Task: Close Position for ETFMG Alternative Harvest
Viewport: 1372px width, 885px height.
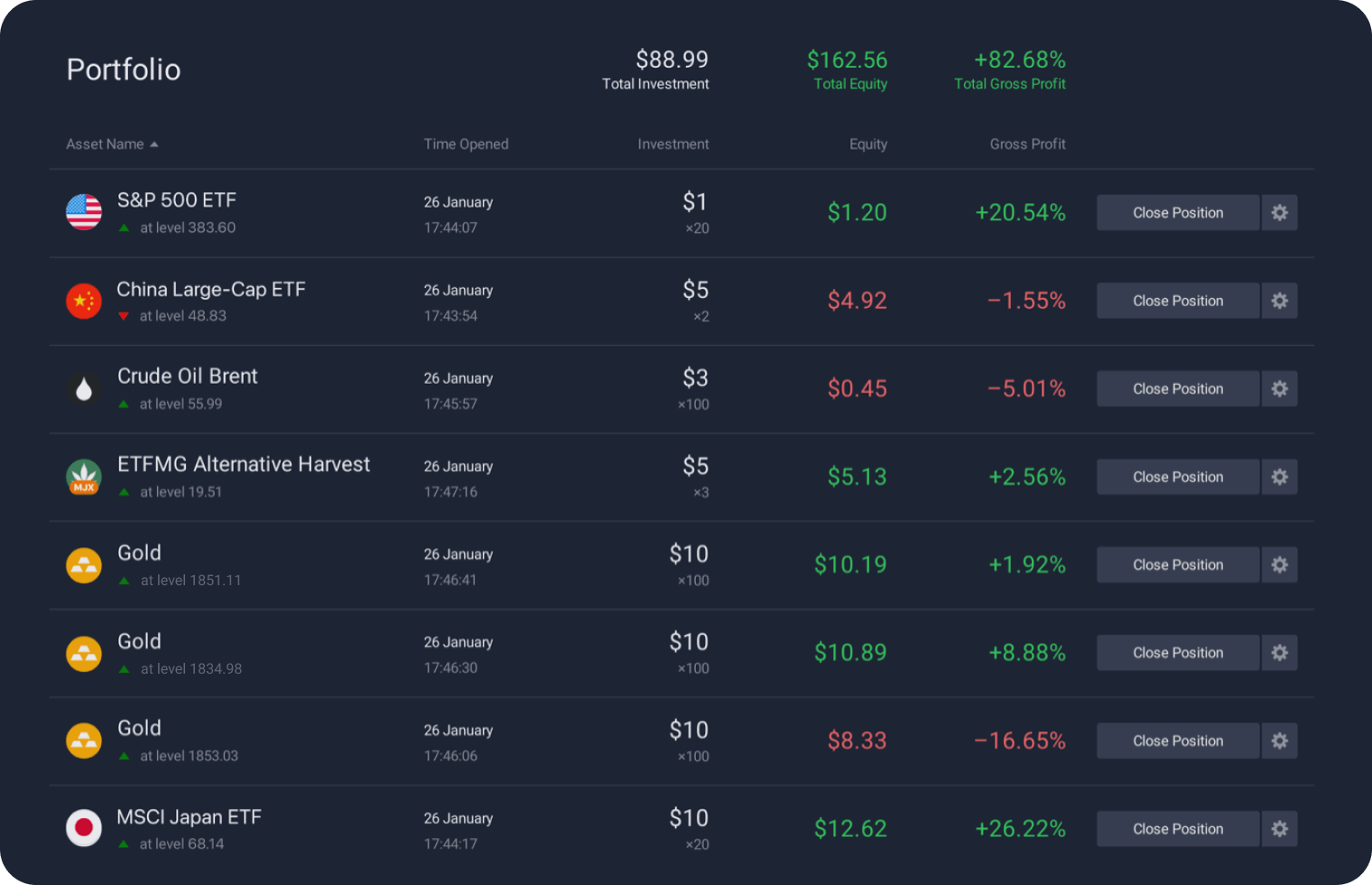Action: 1177,477
